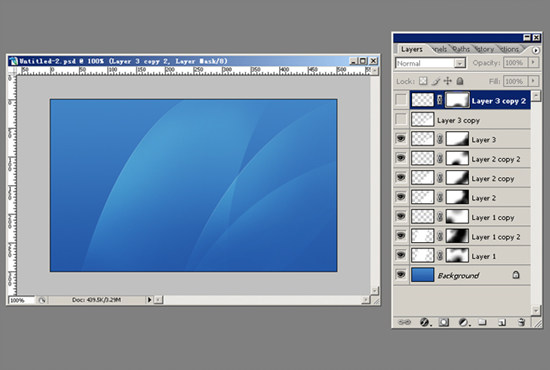The height and width of the screenshot is (370, 550).
Task: Click the lock all padlock icon
Action: click(x=460, y=81)
